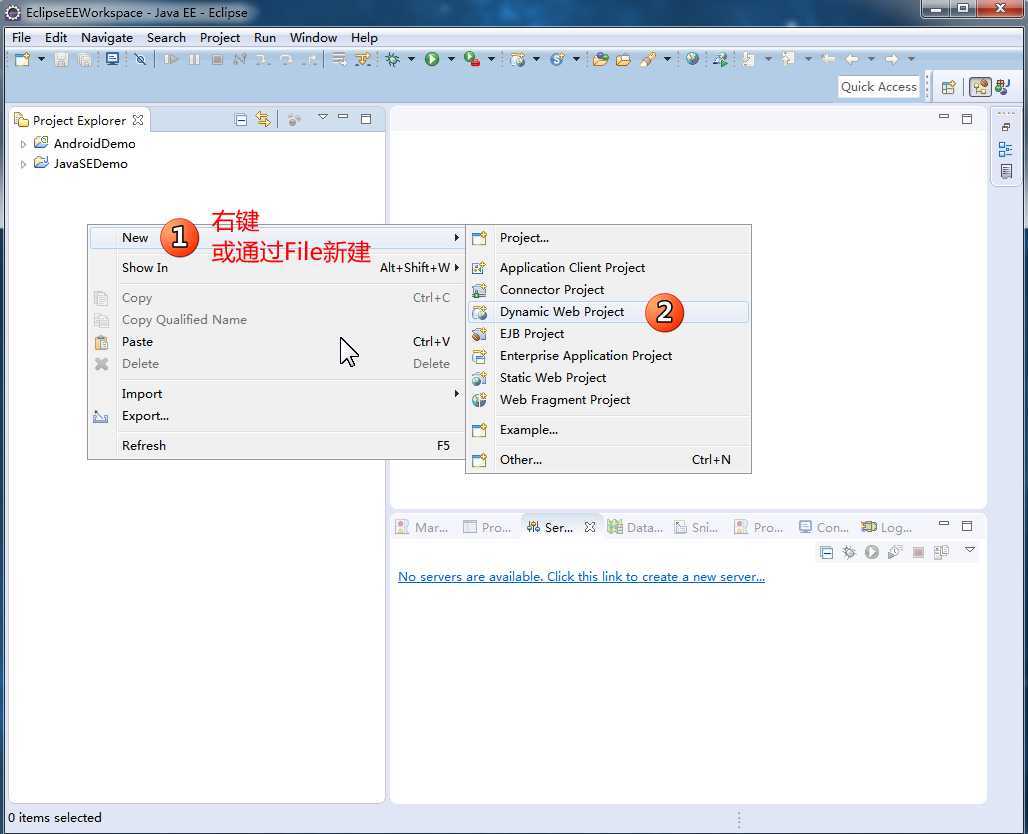1028x834 pixels.
Task: Click the Save toolbar icon
Action: (62, 59)
